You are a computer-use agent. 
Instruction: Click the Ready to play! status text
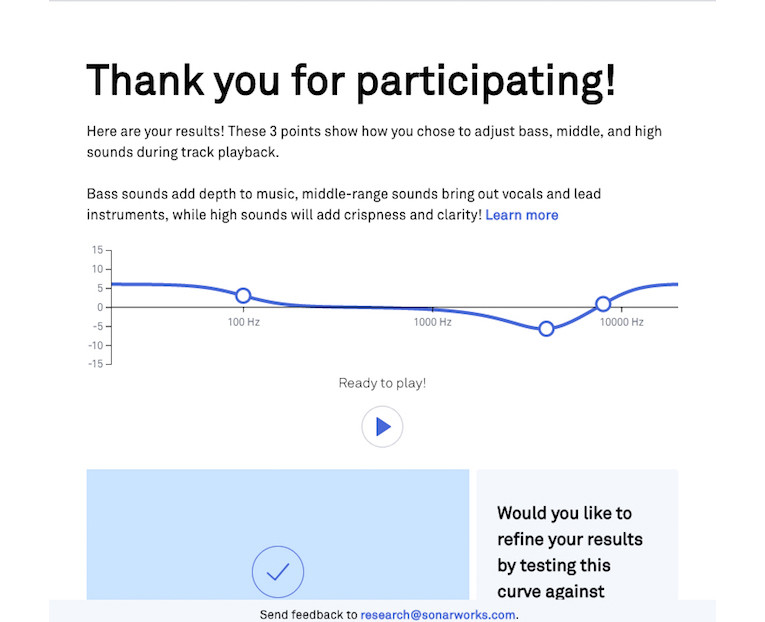pos(382,383)
